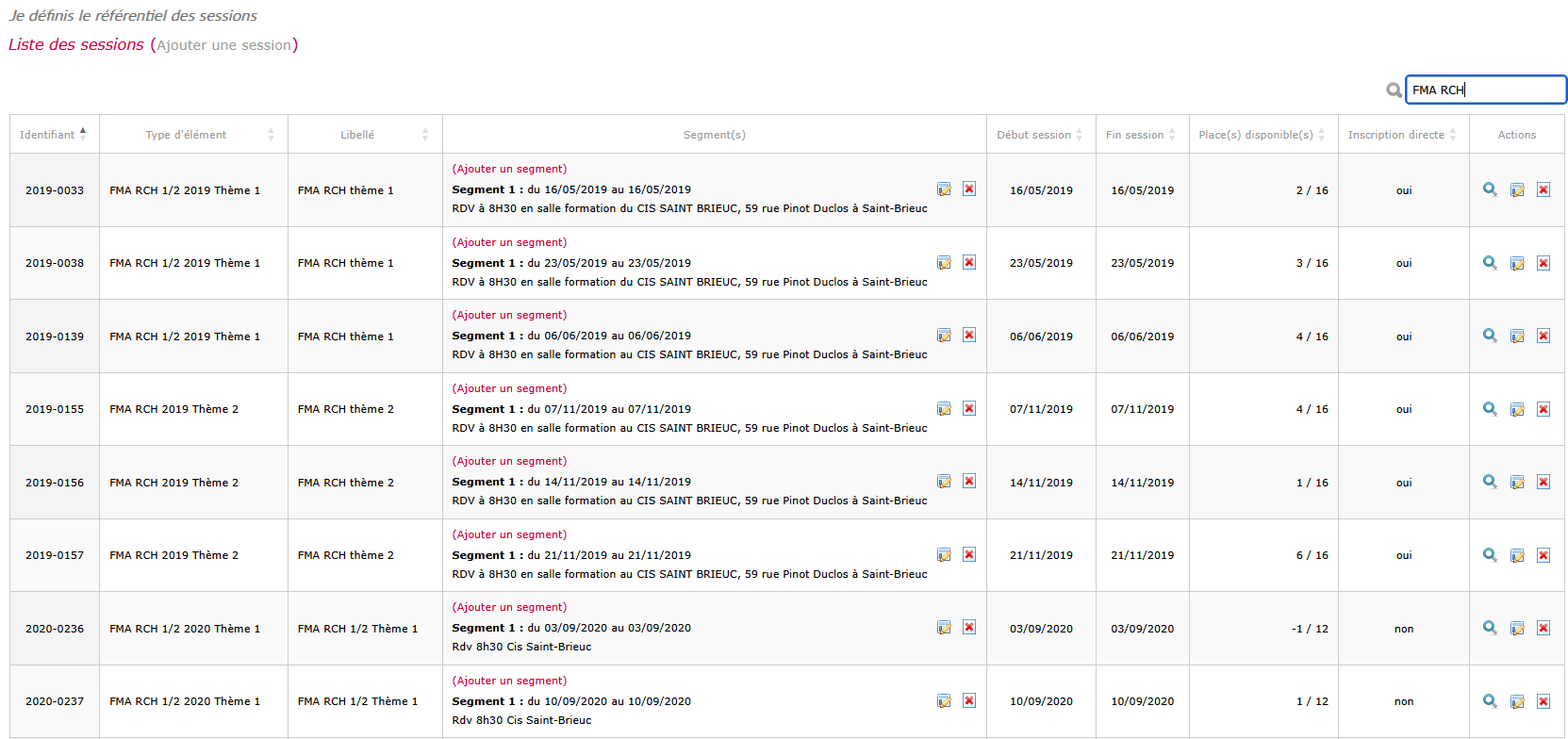
Task: Edit session 2020-0236 in Actions column
Action: (1517, 629)
